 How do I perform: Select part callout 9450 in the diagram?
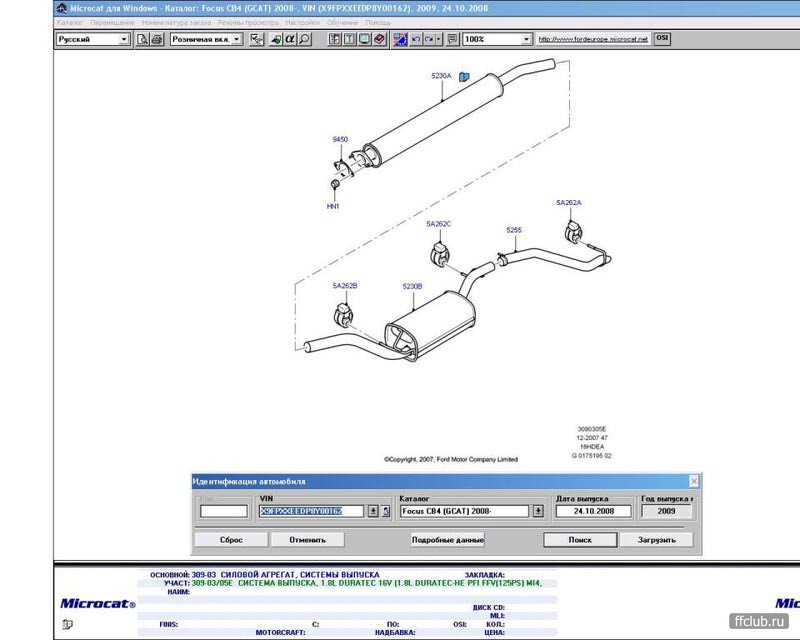point(341,139)
